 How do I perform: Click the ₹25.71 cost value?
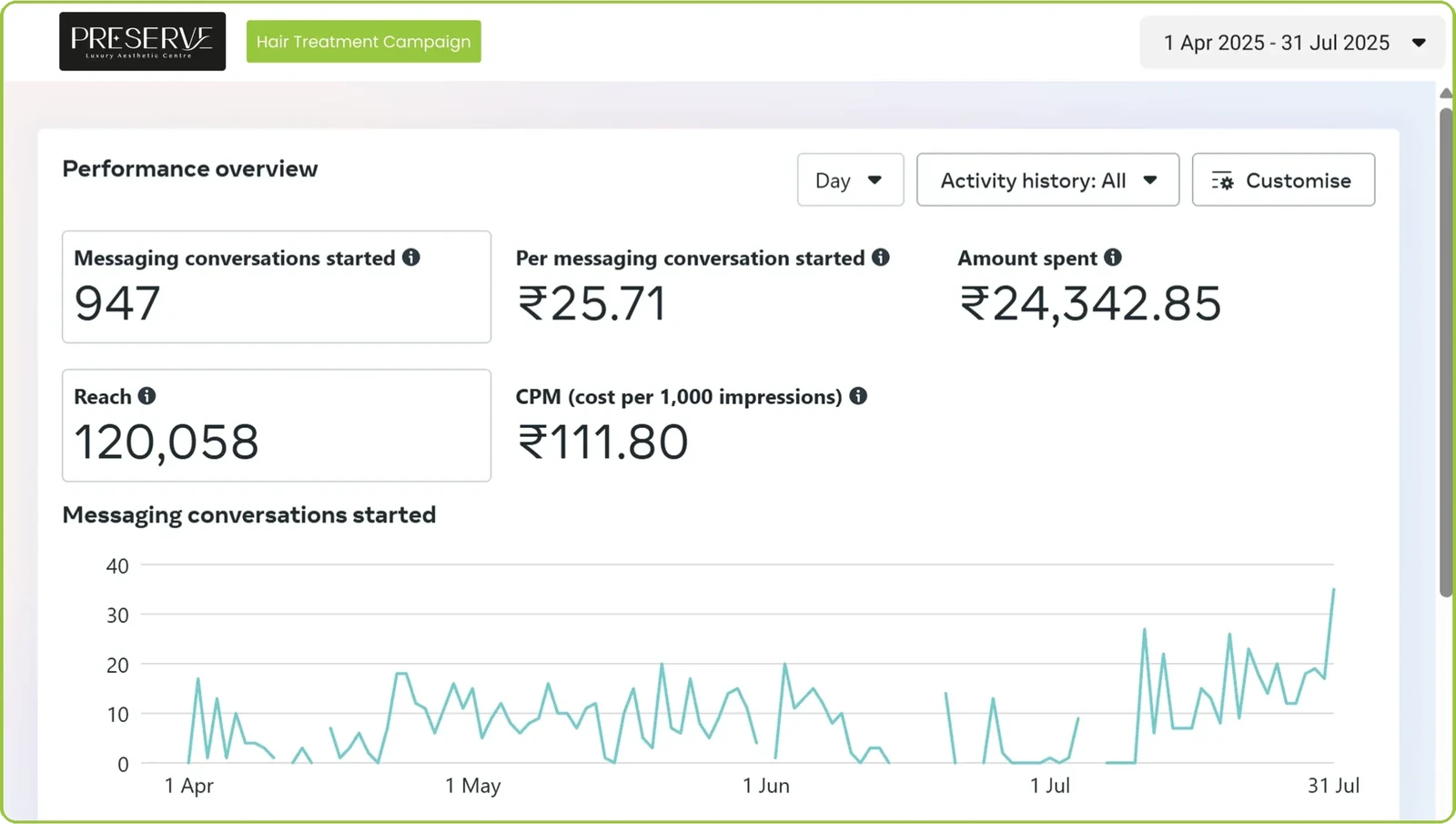592,304
